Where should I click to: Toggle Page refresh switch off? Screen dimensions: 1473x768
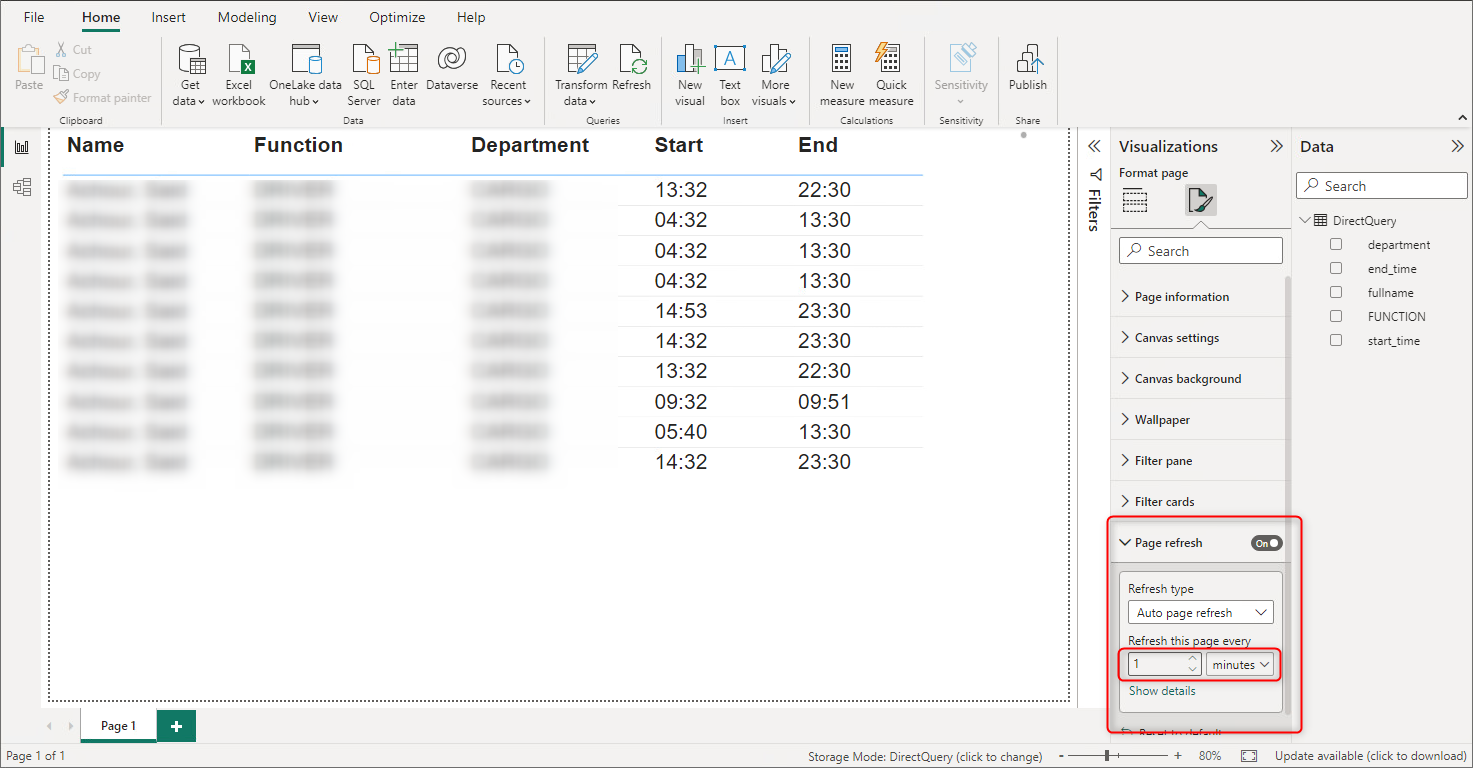[x=1266, y=543]
